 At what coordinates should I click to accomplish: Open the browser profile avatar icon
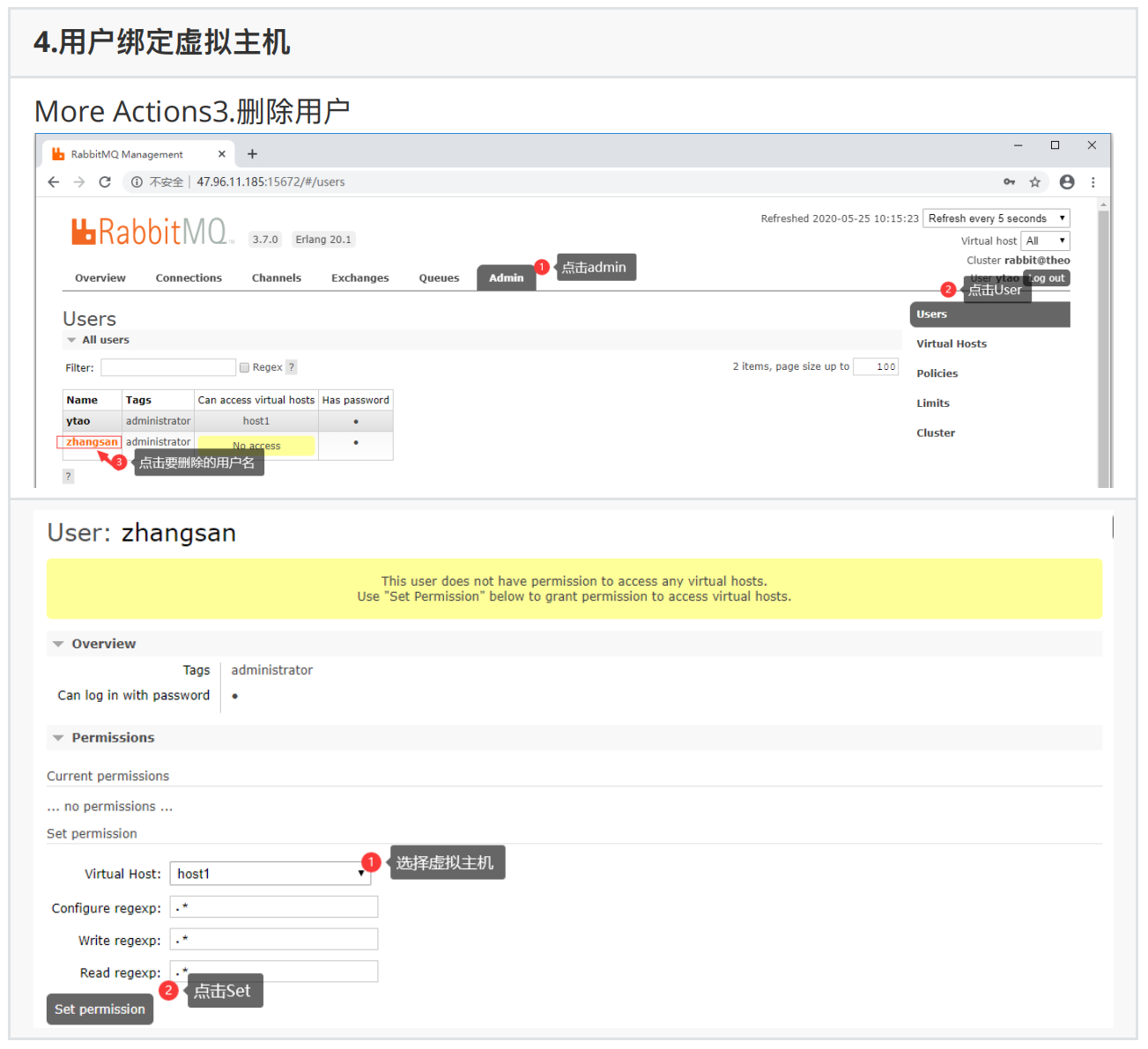click(x=1067, y=182)
